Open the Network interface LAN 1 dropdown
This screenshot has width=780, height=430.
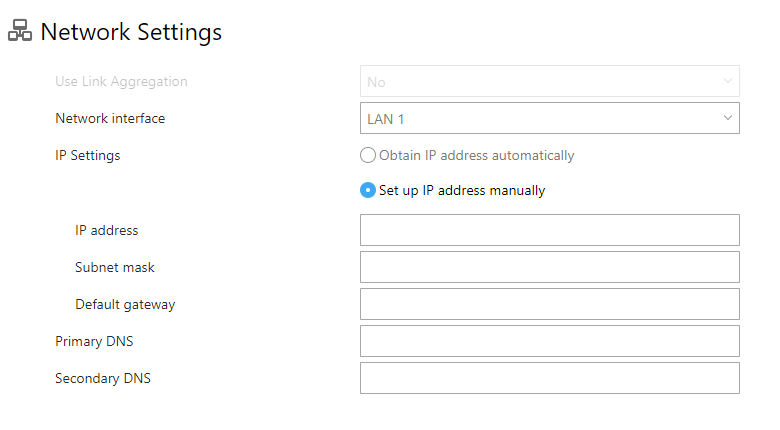coord(550,118)
